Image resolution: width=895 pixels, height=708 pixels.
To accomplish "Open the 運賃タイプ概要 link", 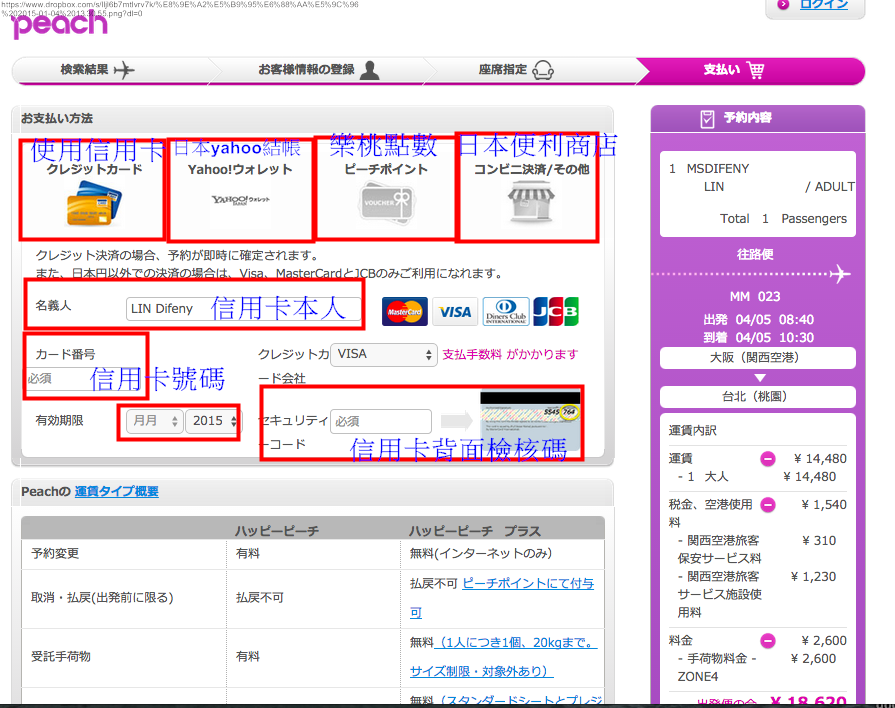I will pyautogui.click(x=116, y=492).
